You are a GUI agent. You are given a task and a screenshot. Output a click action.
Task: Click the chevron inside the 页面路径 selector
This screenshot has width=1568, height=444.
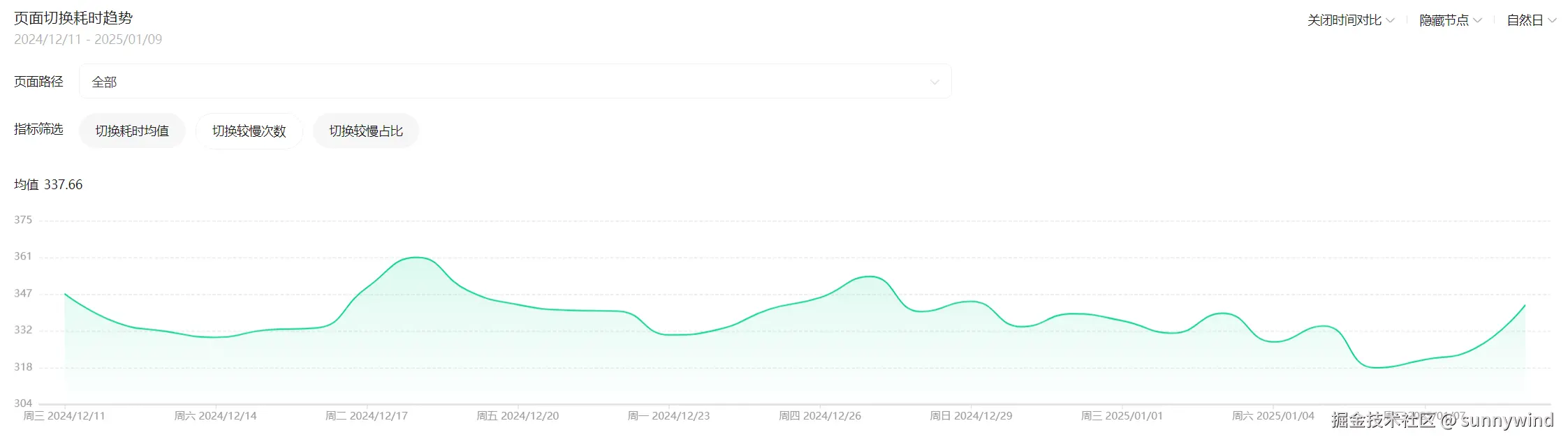(934, 82)
